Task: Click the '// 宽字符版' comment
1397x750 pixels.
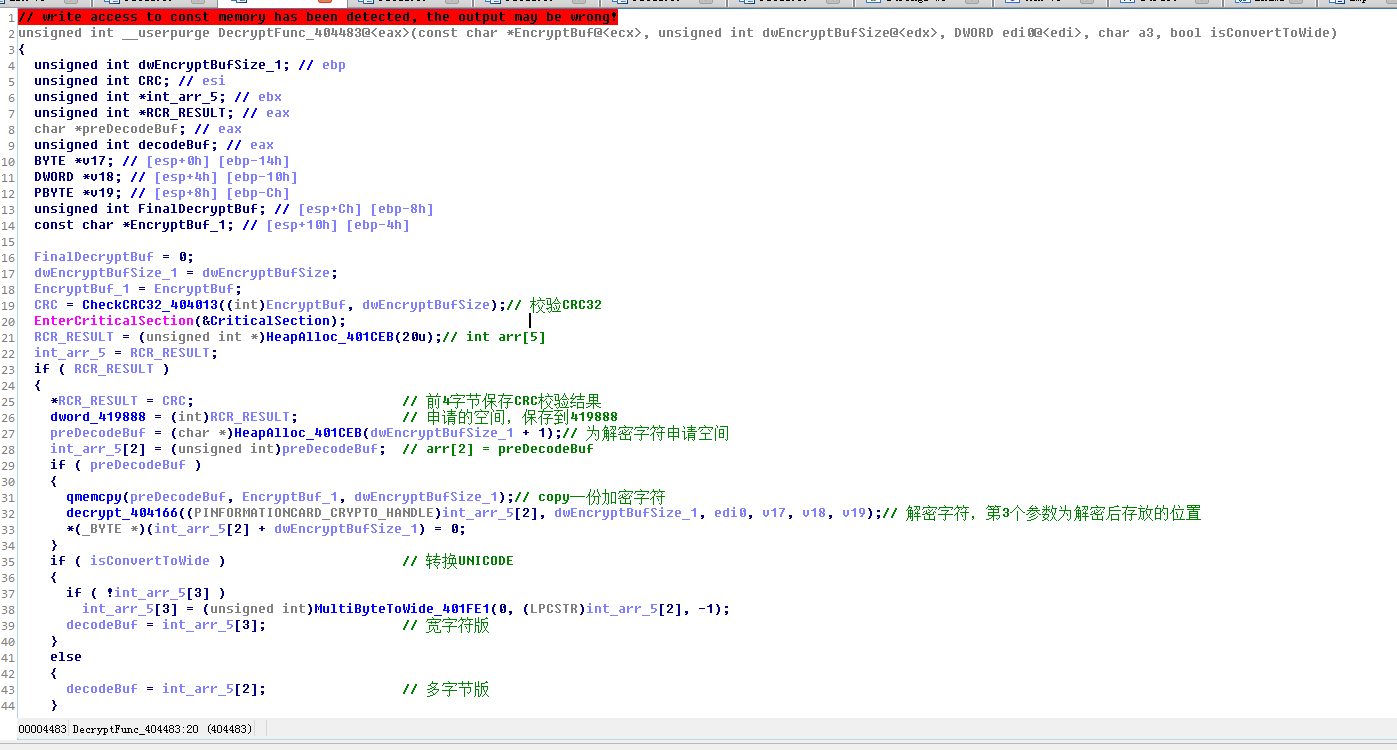Action: (x=446, y=625)
